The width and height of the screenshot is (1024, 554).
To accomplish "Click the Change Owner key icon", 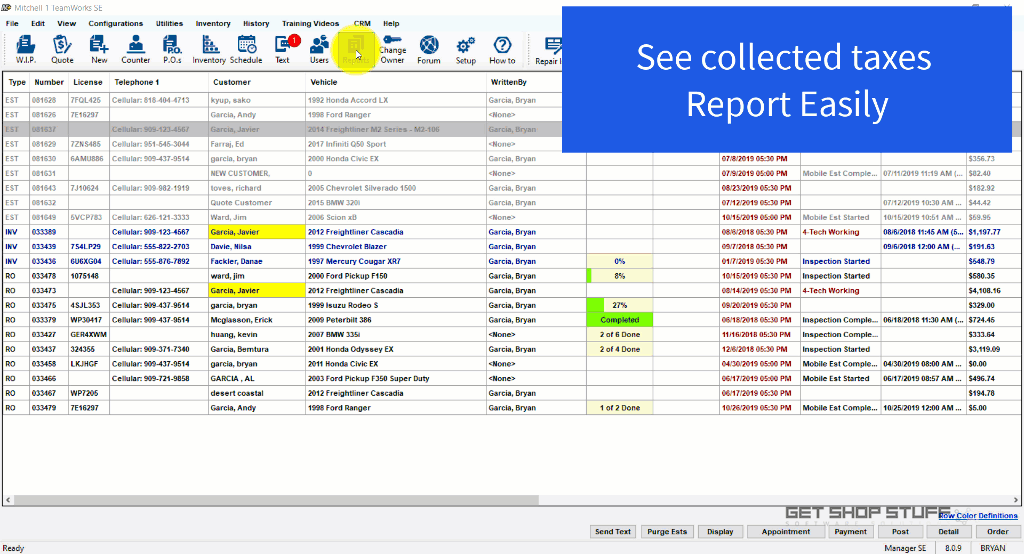I will (392, 47).
